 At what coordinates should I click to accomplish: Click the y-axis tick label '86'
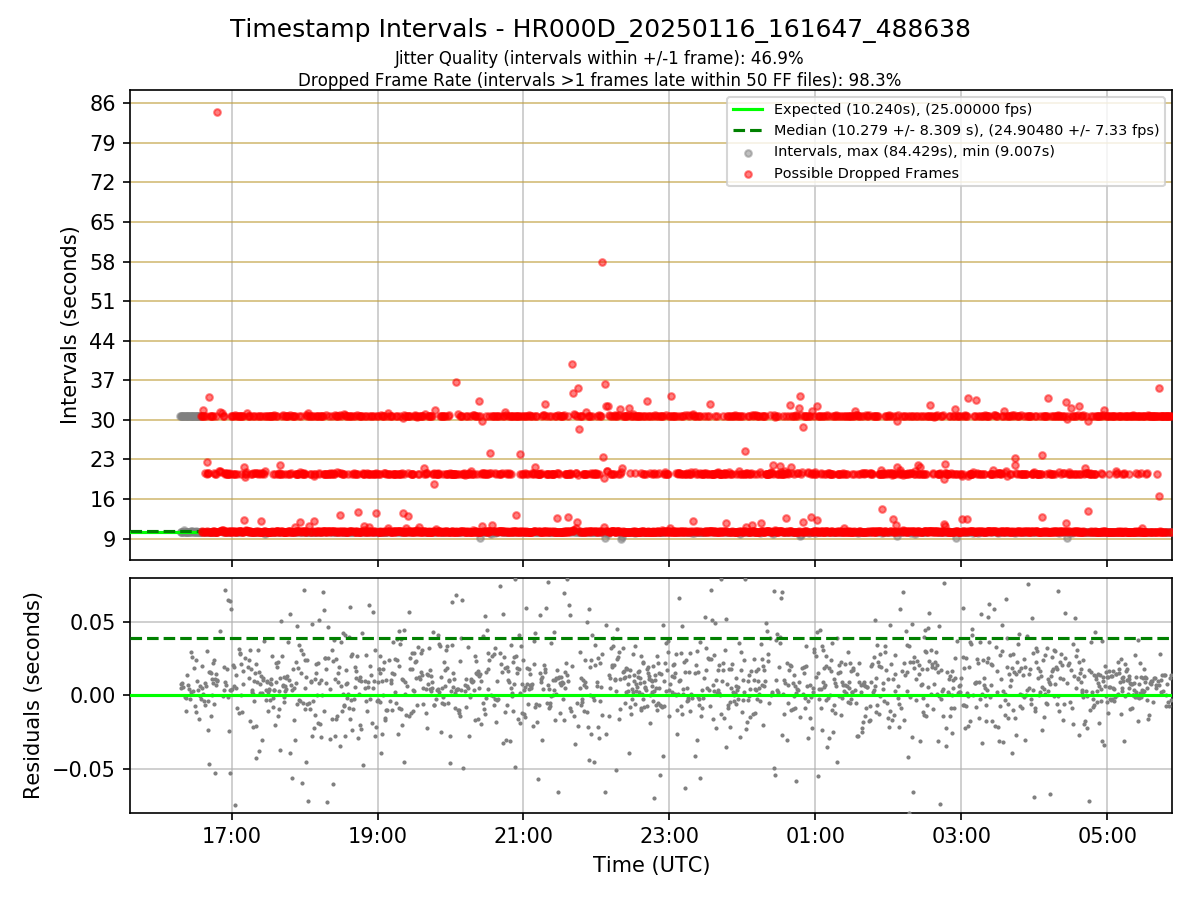click(103, 103)
